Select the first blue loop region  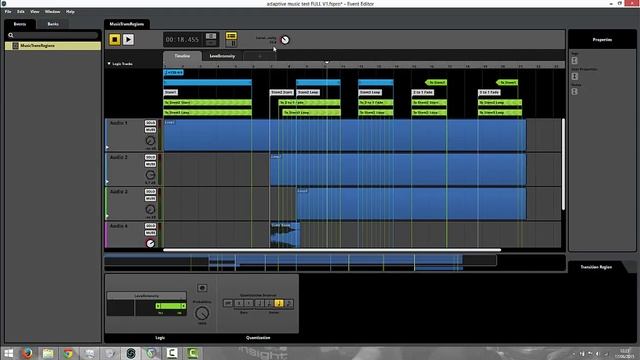[x=207, y=82]
